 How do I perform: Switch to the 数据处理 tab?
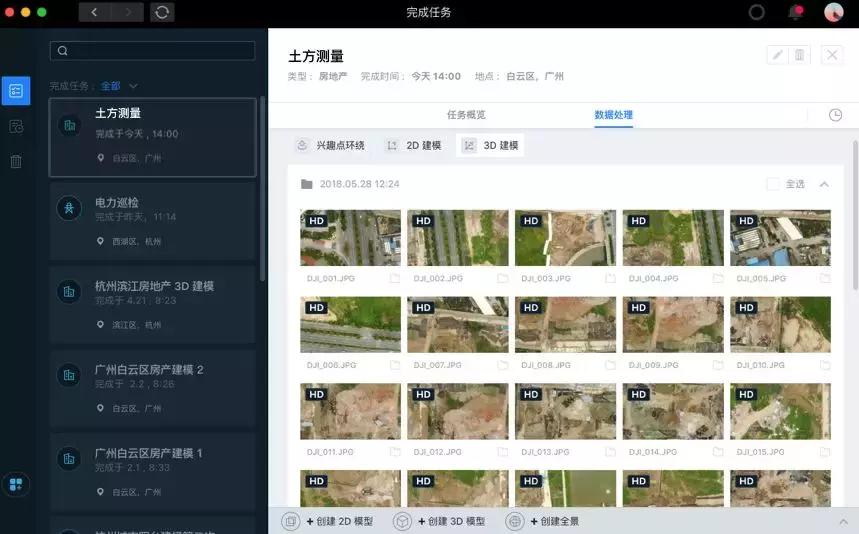(x=614, y=115)
